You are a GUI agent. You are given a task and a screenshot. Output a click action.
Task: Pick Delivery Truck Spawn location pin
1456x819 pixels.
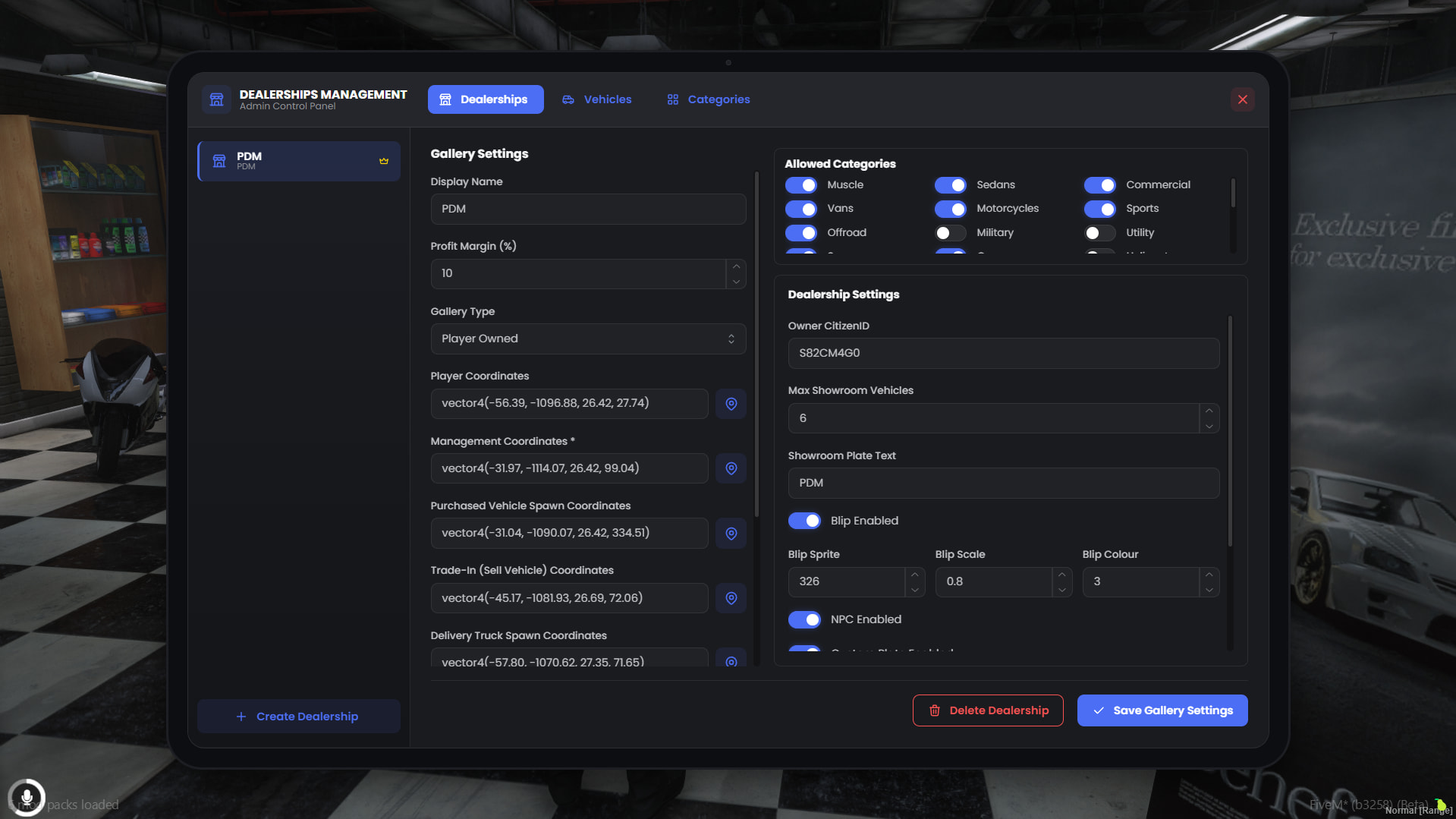pos(731,659)
